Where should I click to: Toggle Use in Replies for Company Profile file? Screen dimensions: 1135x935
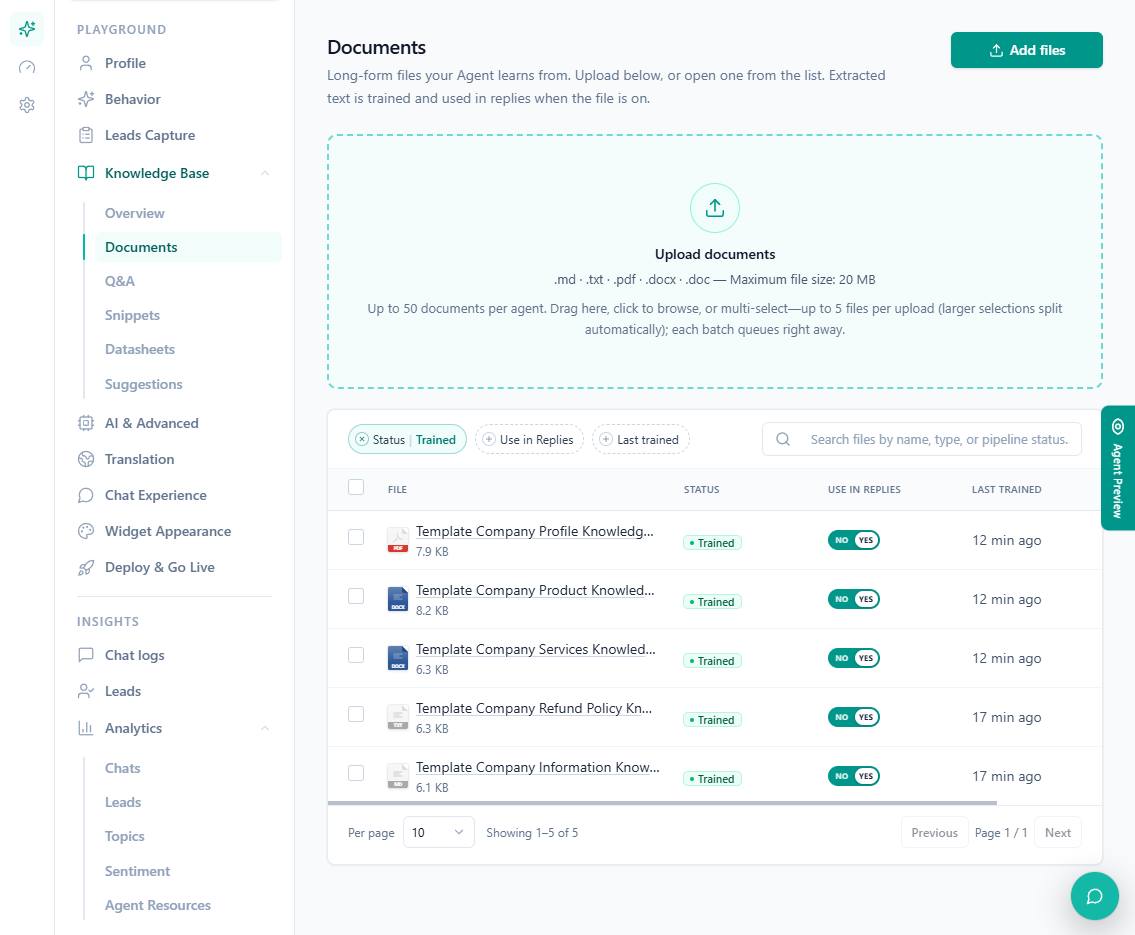[x=853, y=540]
